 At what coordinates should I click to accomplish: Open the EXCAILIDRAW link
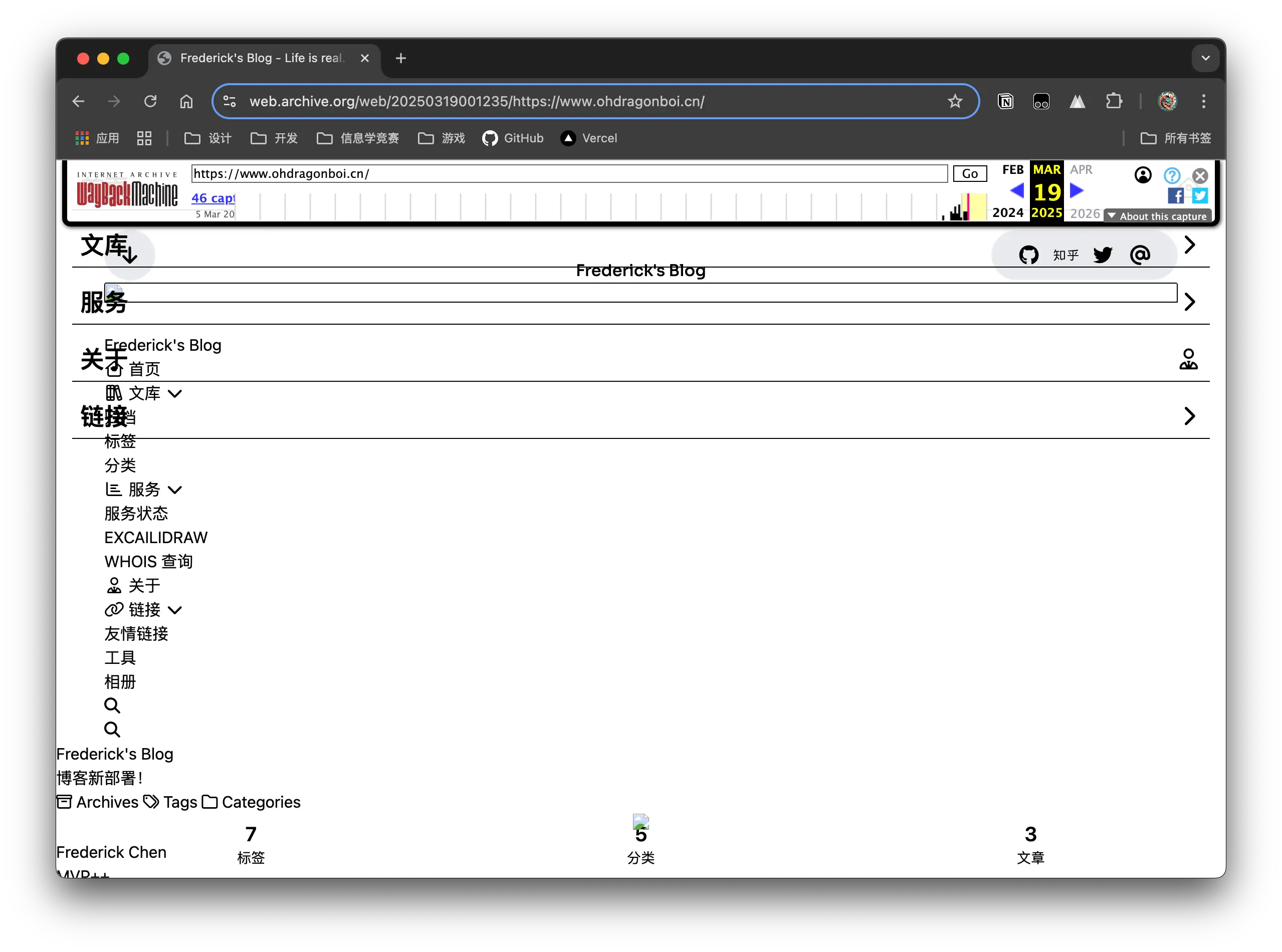(x=156, y=538)
